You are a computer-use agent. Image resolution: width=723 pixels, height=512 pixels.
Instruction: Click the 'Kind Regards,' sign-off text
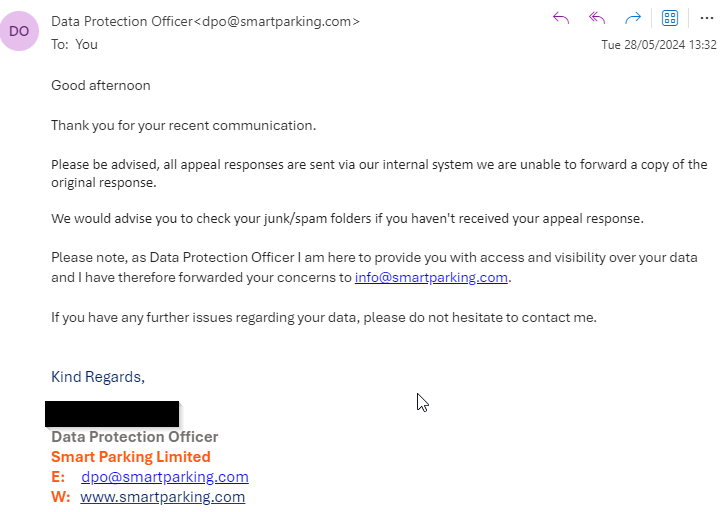[98, 377]
